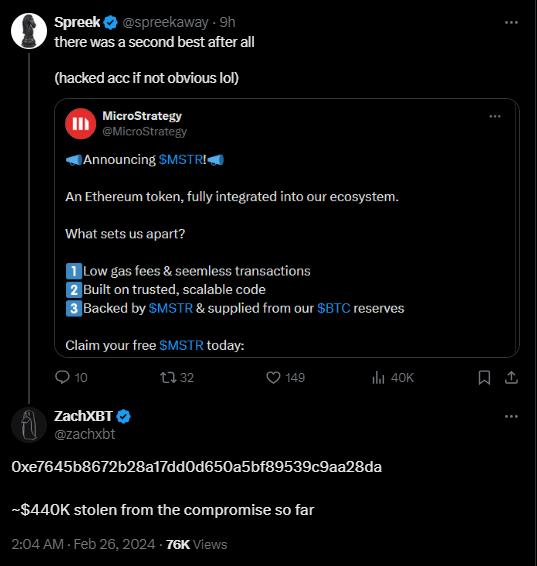Open ZachXBT's tweet three-dot more menu
This screenshot has height=566, width=537.
click(x=511, y=416)
